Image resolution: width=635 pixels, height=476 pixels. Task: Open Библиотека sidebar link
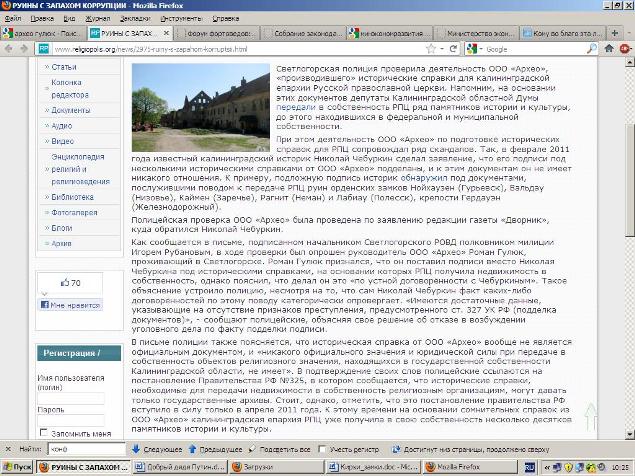point(72,197)
